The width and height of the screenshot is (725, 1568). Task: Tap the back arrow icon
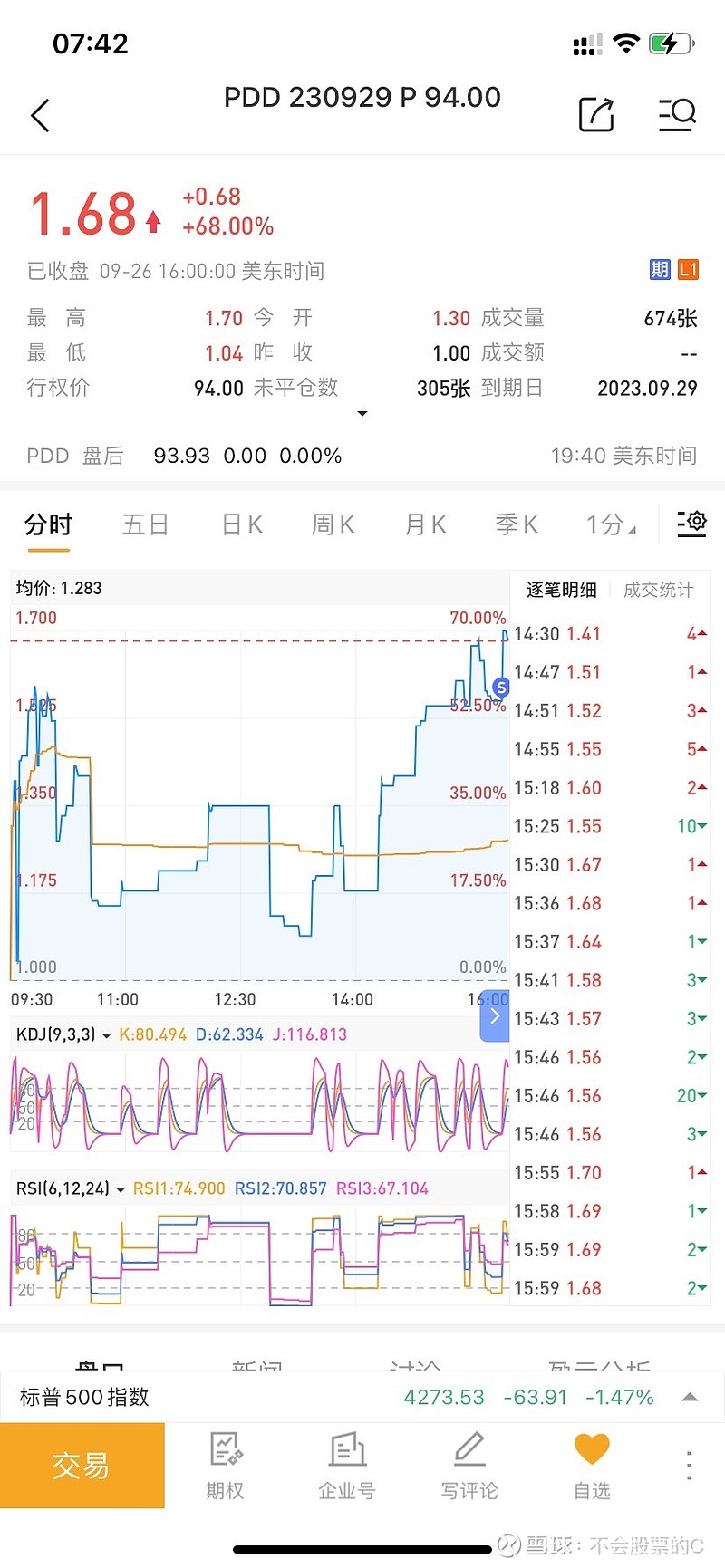[x=40, y=115]
